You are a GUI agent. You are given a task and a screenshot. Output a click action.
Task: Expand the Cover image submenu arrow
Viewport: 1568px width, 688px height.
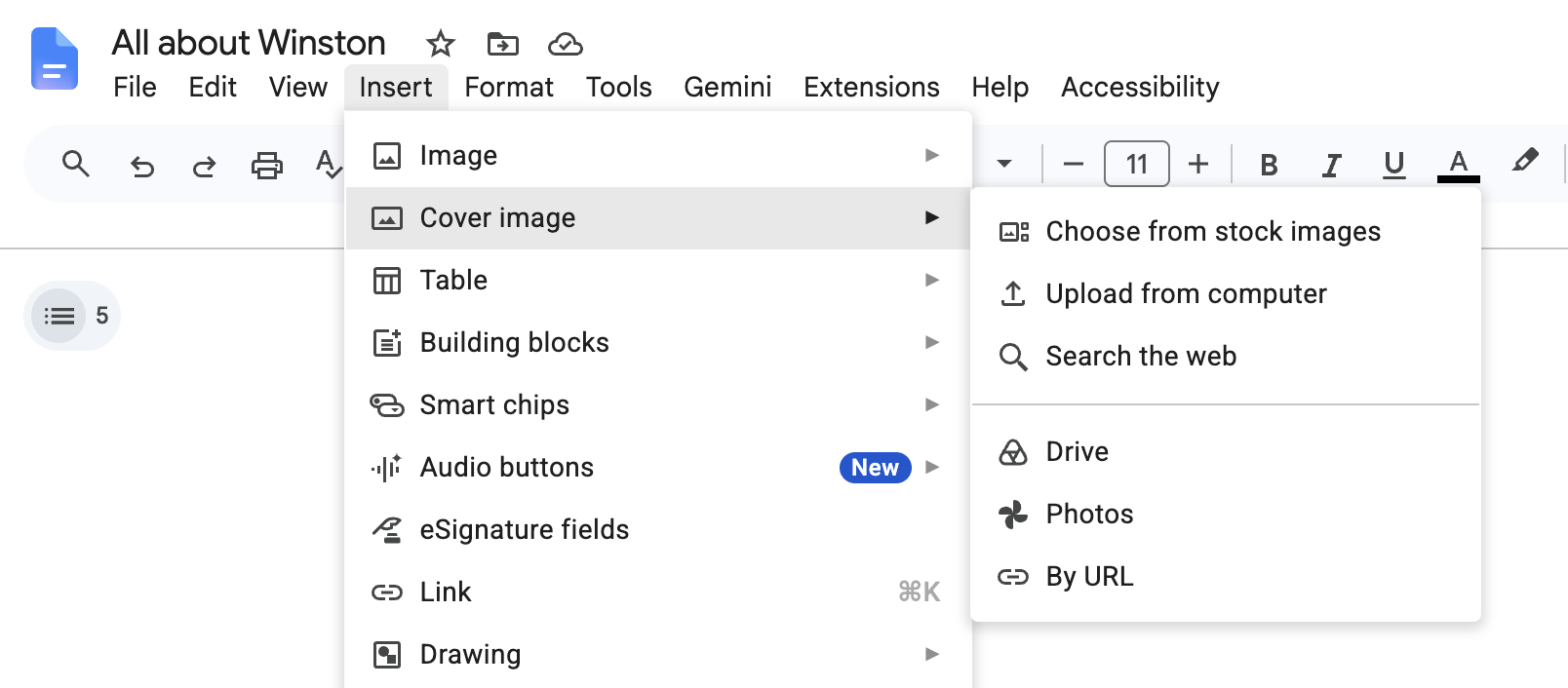tap(932, 217)
